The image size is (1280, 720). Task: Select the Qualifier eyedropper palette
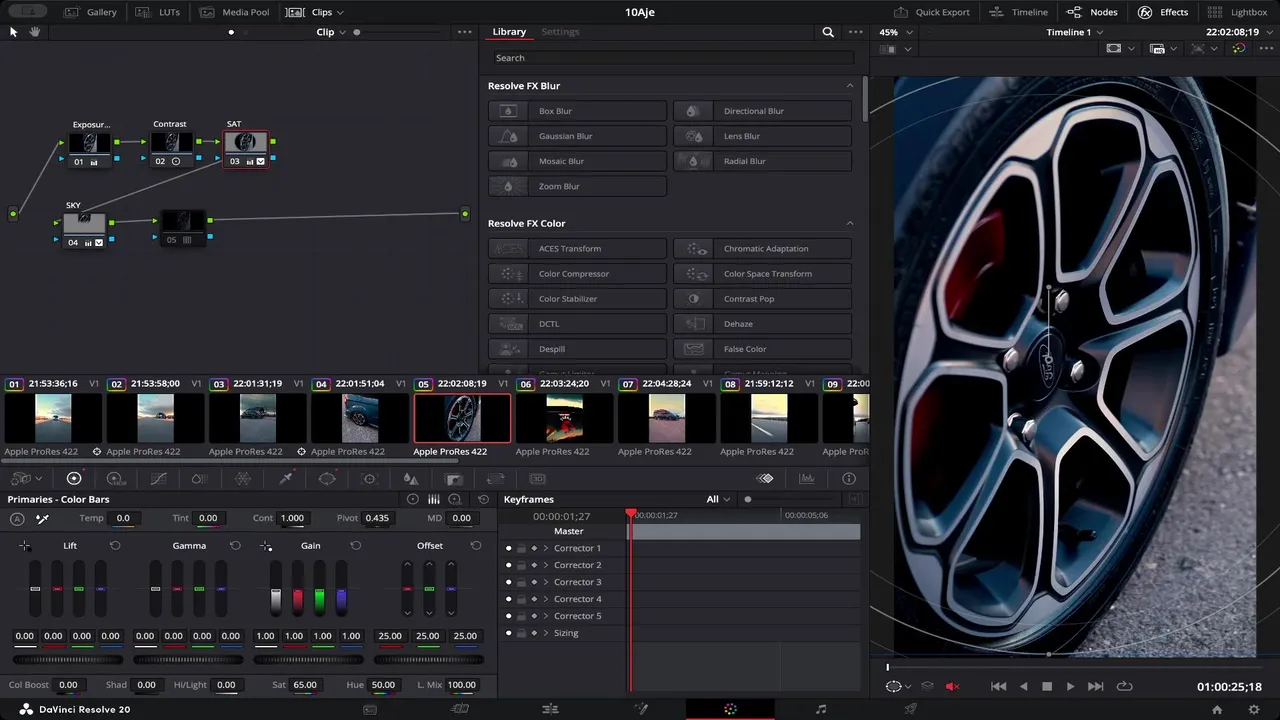tap(285, 479)
